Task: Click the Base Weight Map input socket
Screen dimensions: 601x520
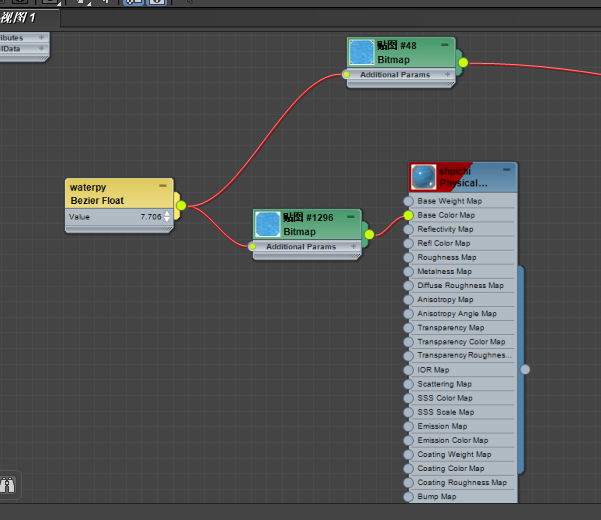Action: pos(409,201)
